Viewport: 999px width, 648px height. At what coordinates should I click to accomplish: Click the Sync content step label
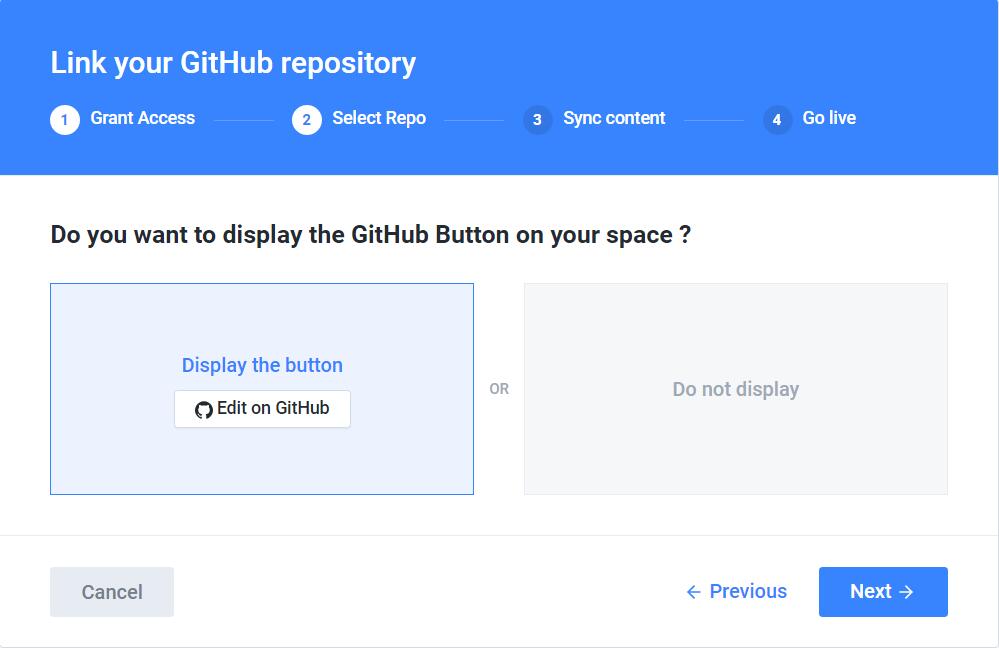coord(614,118)
